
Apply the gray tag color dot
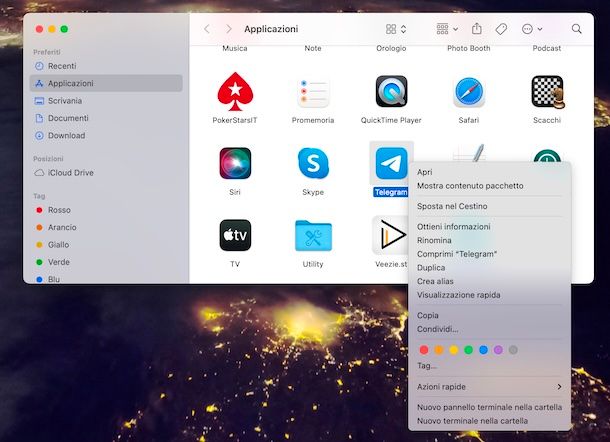click(x=513, y=350)
